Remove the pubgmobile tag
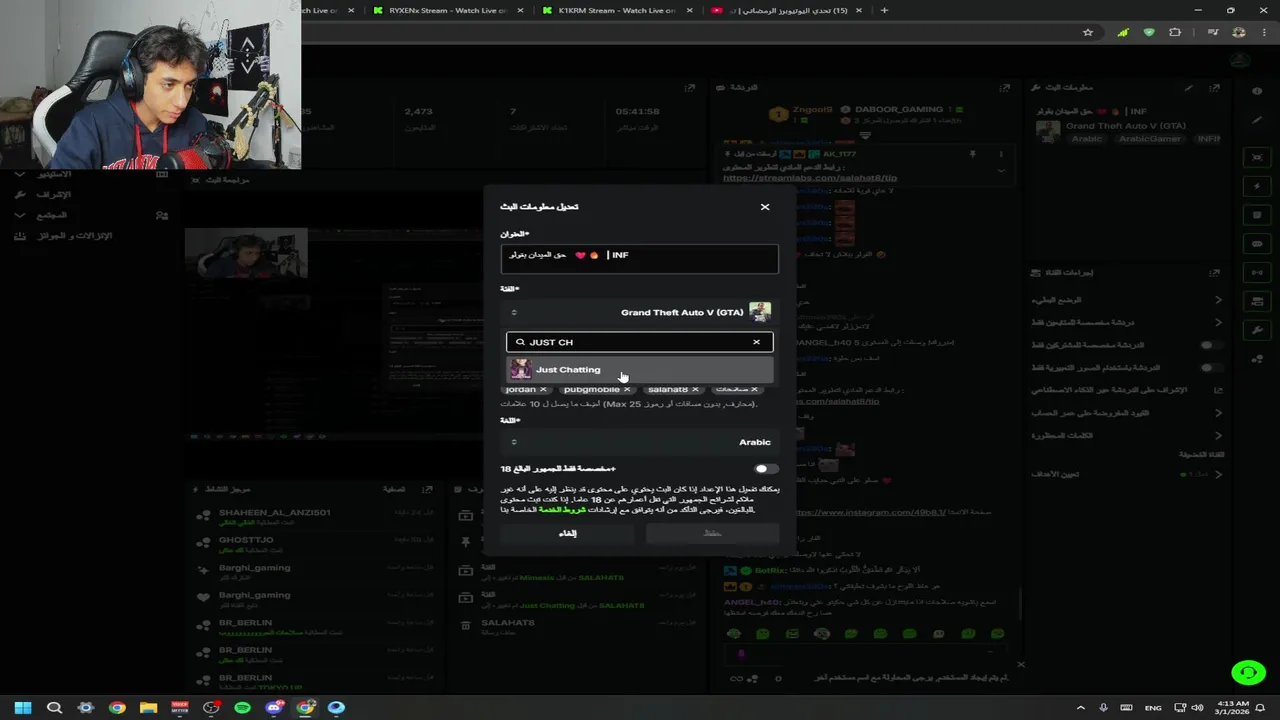 click(x=627, y=389)
